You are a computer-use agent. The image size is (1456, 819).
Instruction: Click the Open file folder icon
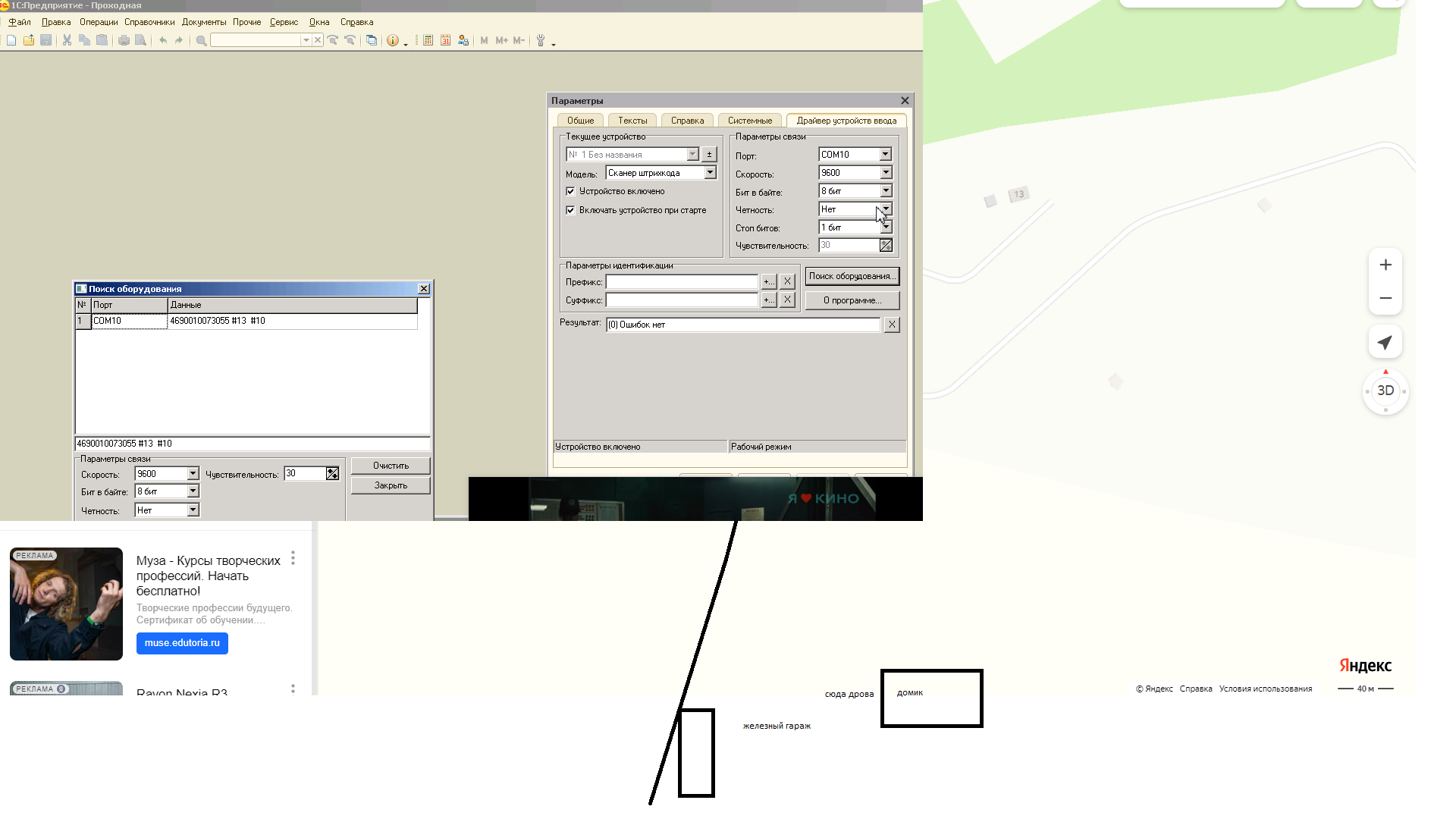point(29,40)
